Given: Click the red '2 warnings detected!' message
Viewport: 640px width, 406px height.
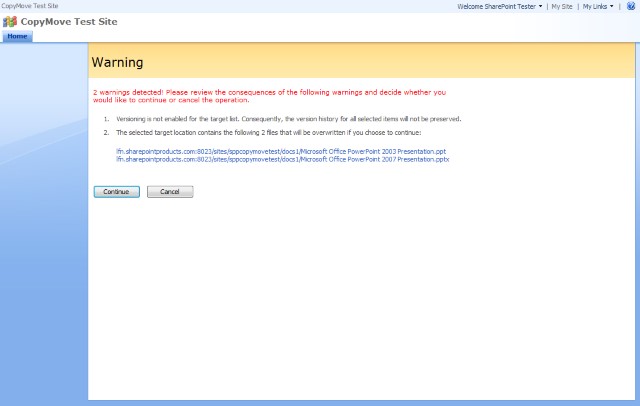Looking at the screenshot, I should (269, 96).
